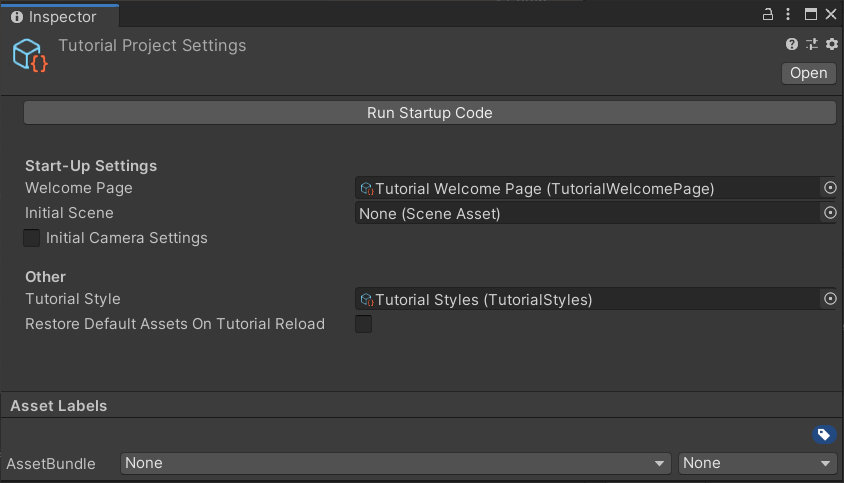The width and height of the screenshot is (844, 483).
Task: Open the Inspector three-dot options menu
Action: click(789, 15)
